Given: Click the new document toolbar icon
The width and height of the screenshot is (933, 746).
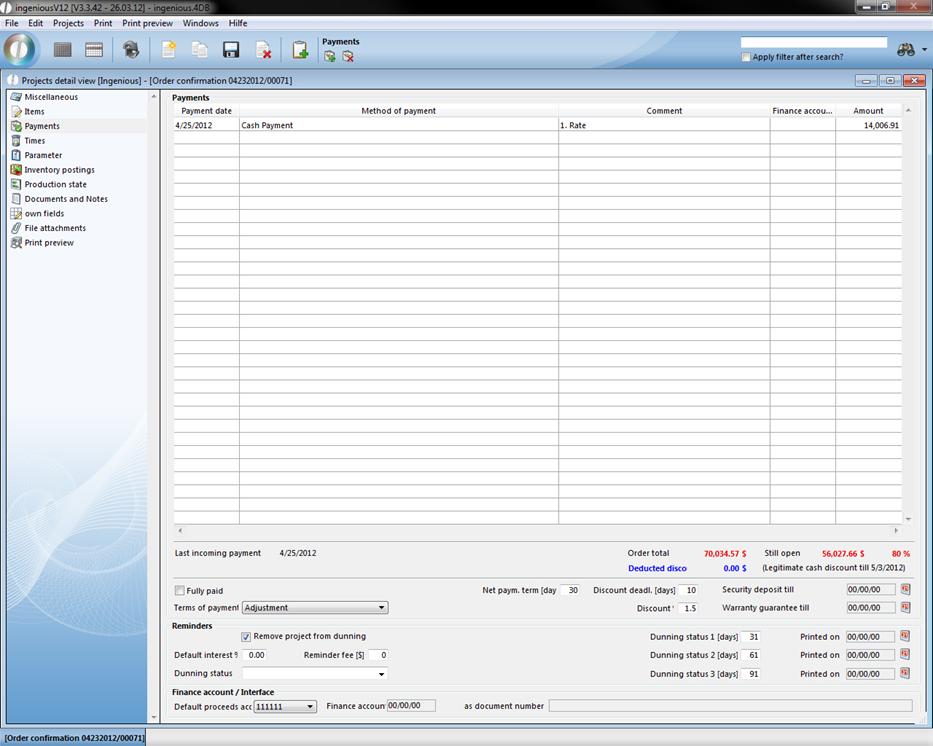Looking at the screenshot, I should point(168,50).
